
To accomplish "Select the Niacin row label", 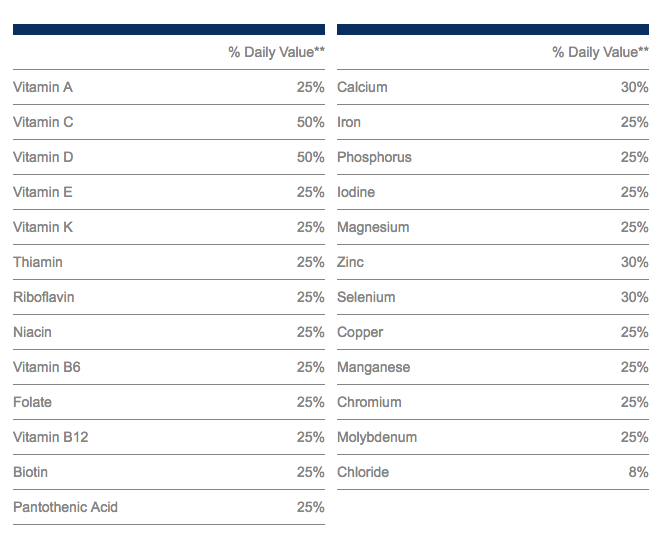I will click(32, 332).
